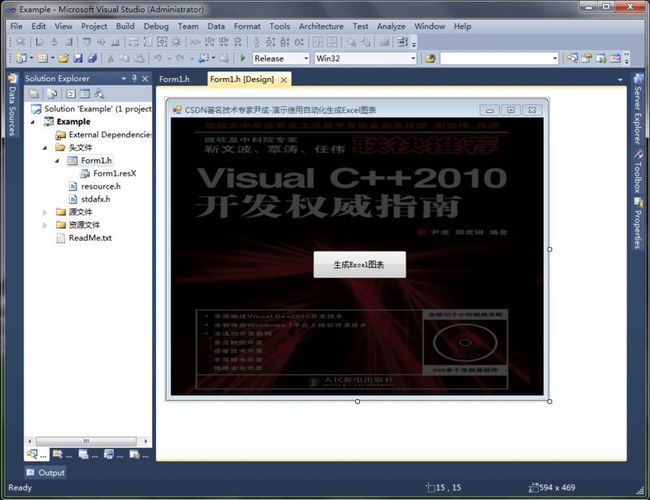Open the active documents list dropdown
Screen dimensions: 650x500
(620, 80)
